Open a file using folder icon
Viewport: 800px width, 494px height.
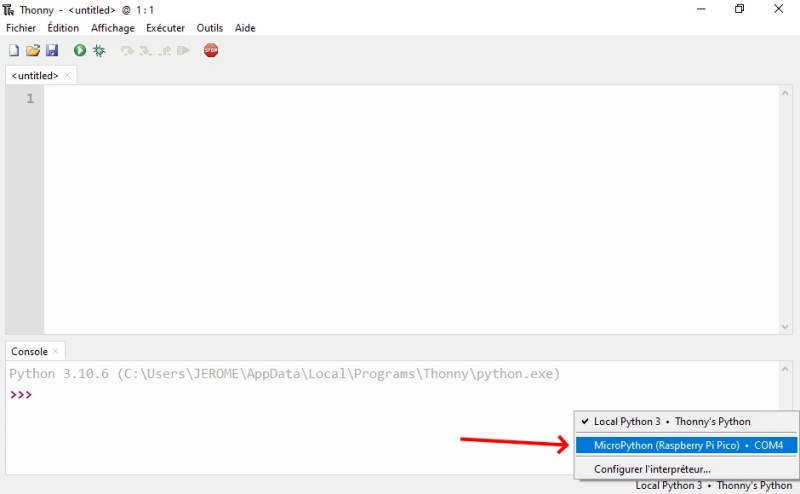coord(33,51)
